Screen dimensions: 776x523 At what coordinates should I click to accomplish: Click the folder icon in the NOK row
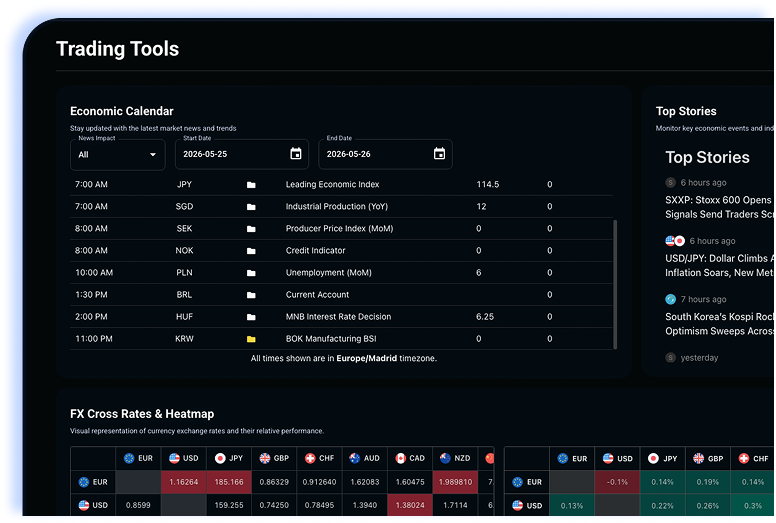(x=251, y=251)
